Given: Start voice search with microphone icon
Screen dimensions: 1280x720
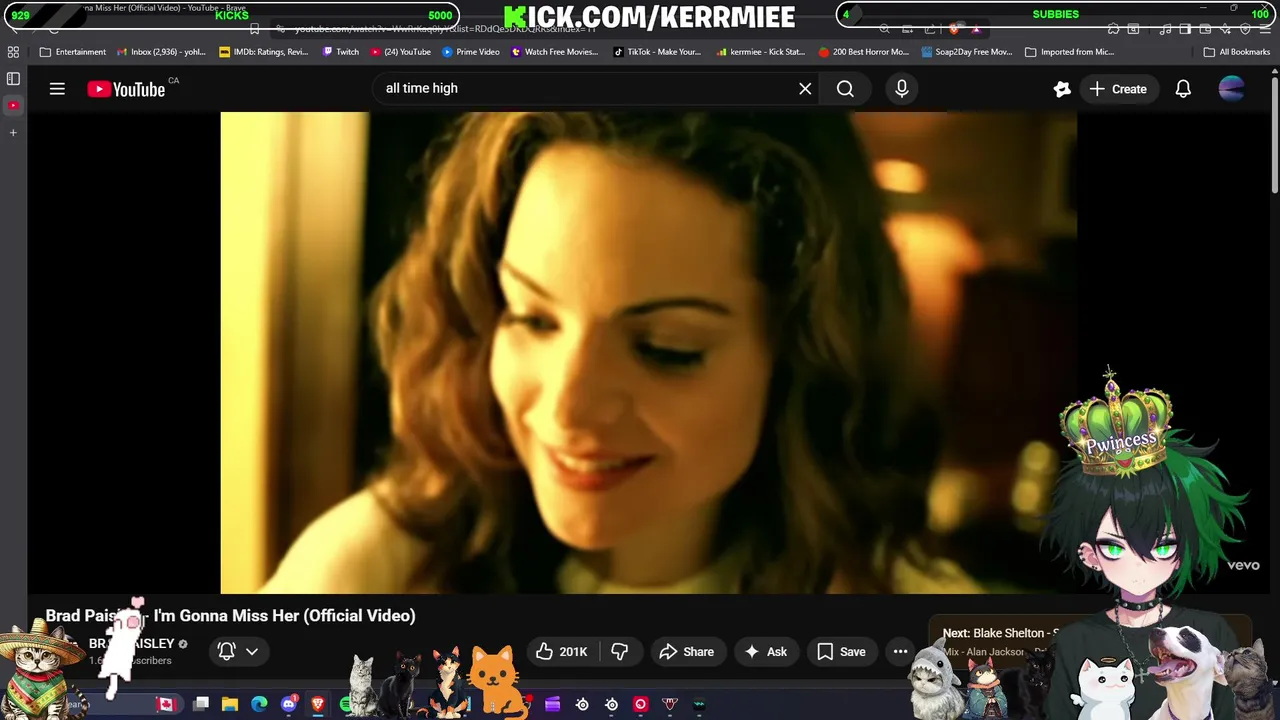Looking at the screenshot, I should point(902,89).
